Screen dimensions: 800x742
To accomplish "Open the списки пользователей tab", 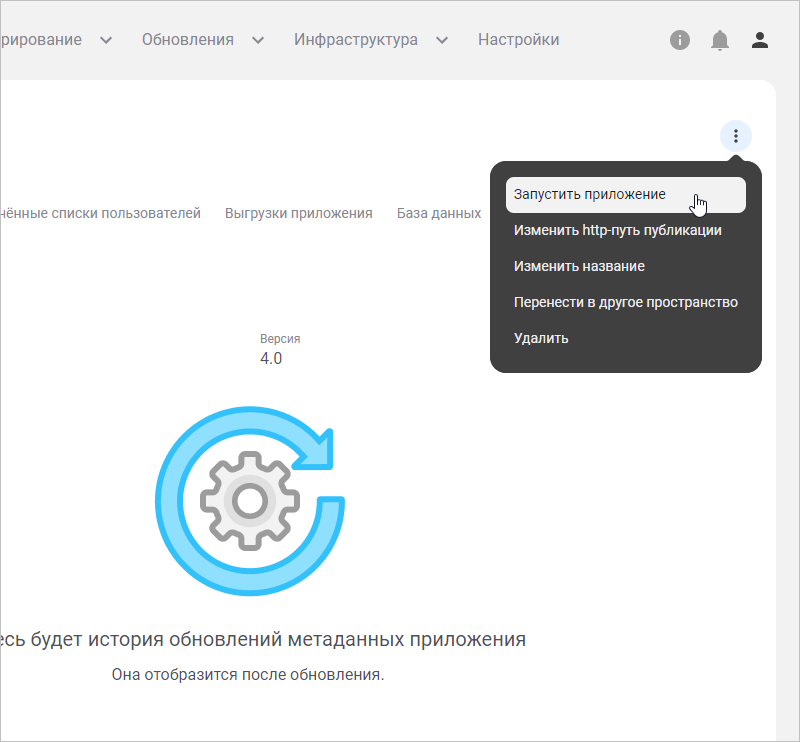I will 100,213.
